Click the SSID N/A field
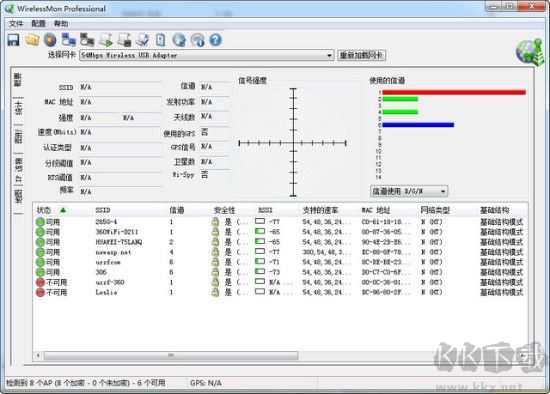550x394 pixels. click(120, 87)
